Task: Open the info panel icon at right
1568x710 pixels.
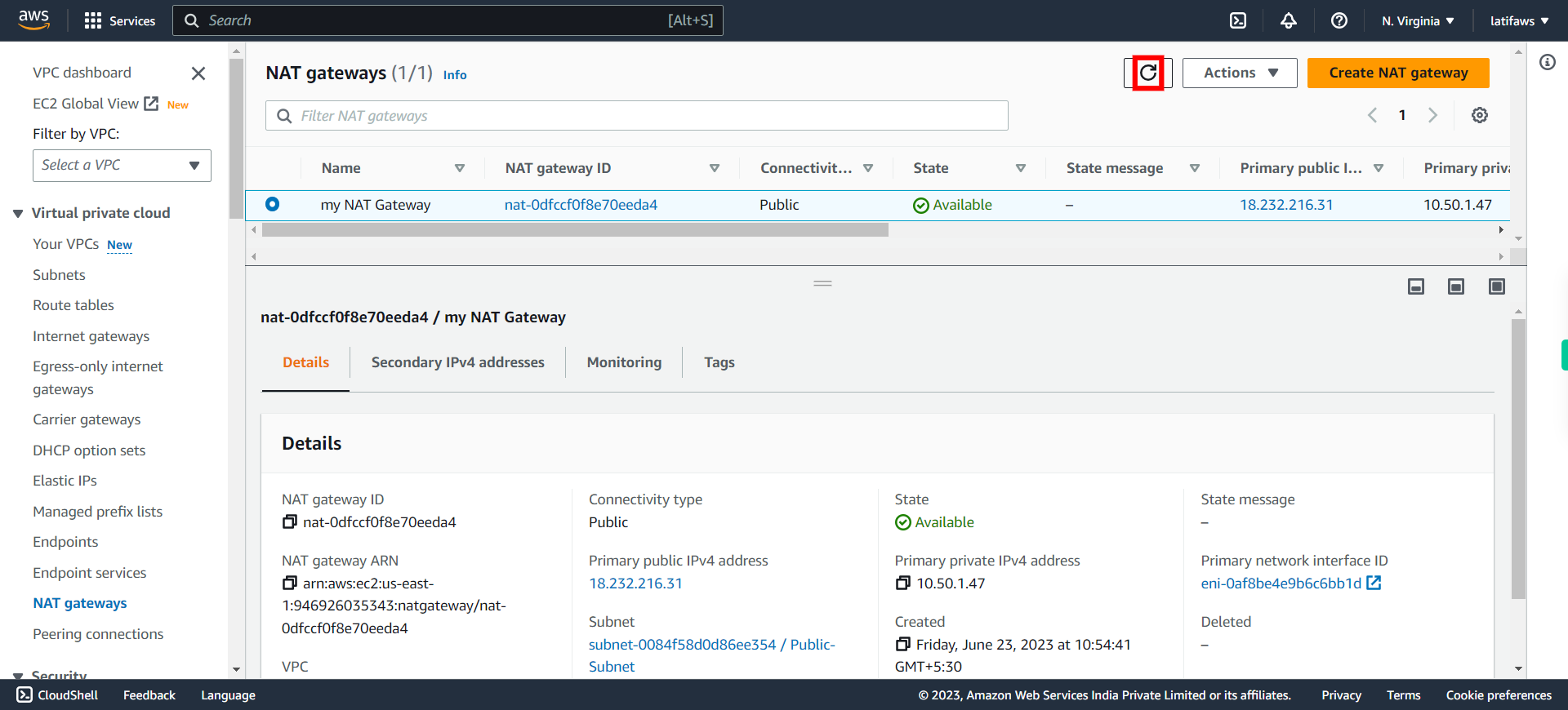Action: pos(1548,62)
